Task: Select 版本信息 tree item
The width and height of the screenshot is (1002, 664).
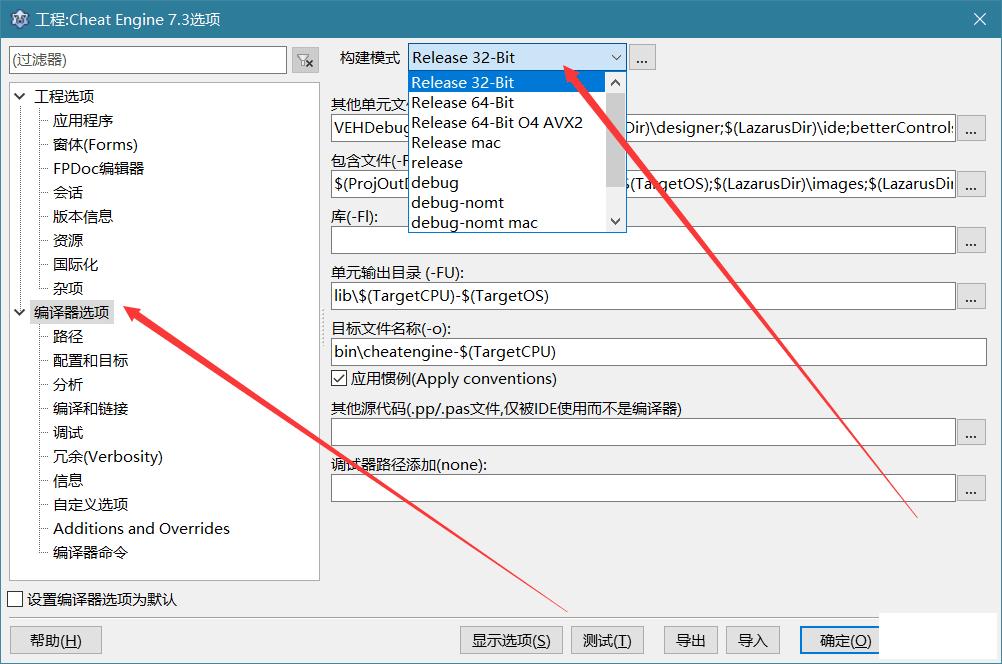Action: [83, 217]
